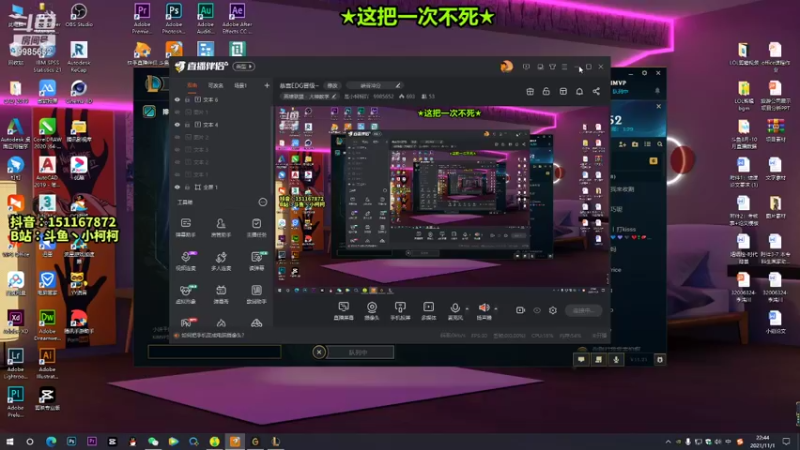Open the OBS Studio desktop shortcut
This screenshot has width=800, height=450.
coord(79,15)
